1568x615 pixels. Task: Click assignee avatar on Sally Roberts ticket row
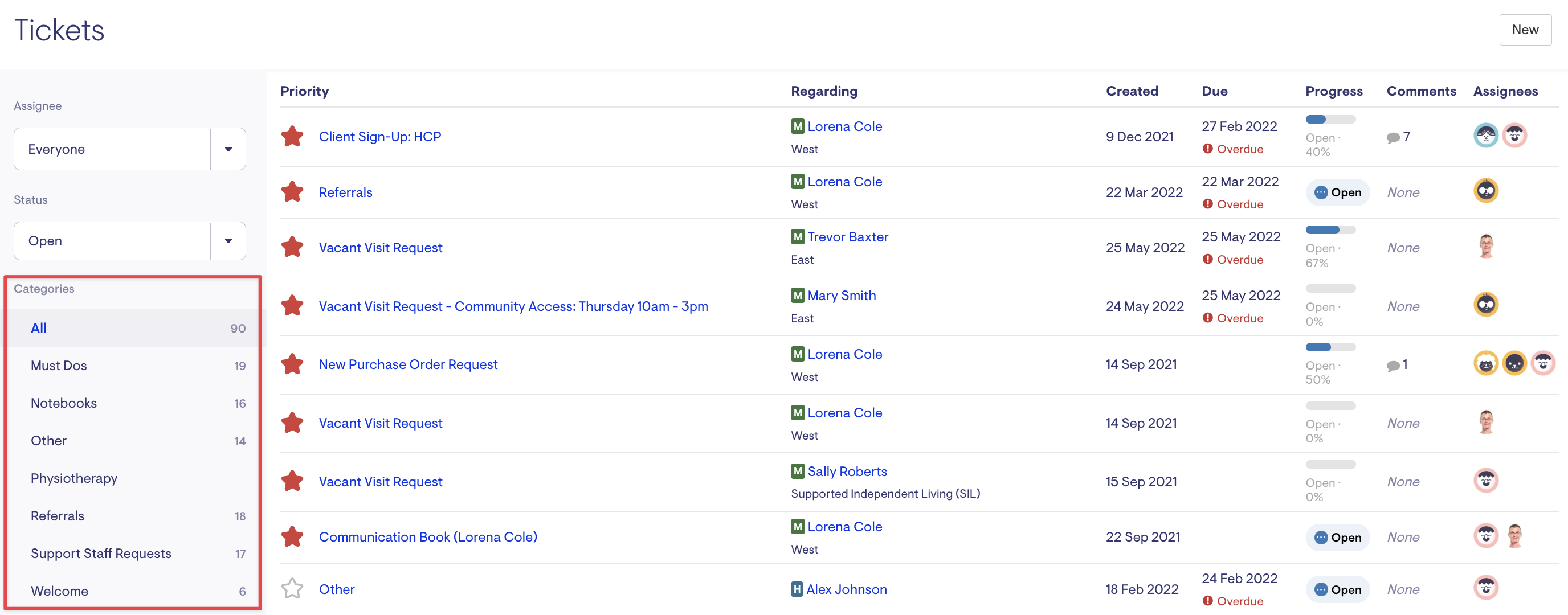click(1485, 481)
